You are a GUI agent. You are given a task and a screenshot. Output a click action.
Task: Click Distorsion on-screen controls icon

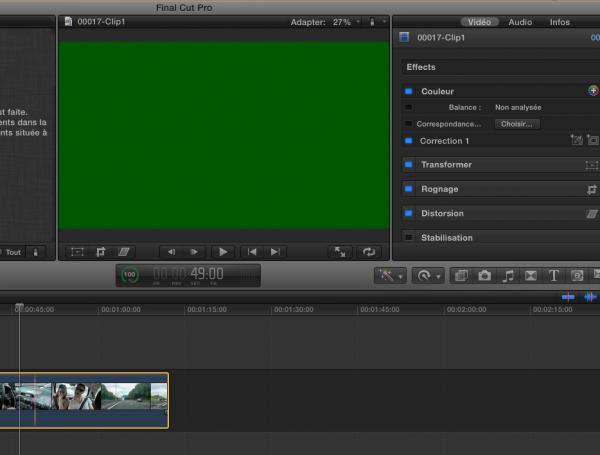tap(592, 214)
